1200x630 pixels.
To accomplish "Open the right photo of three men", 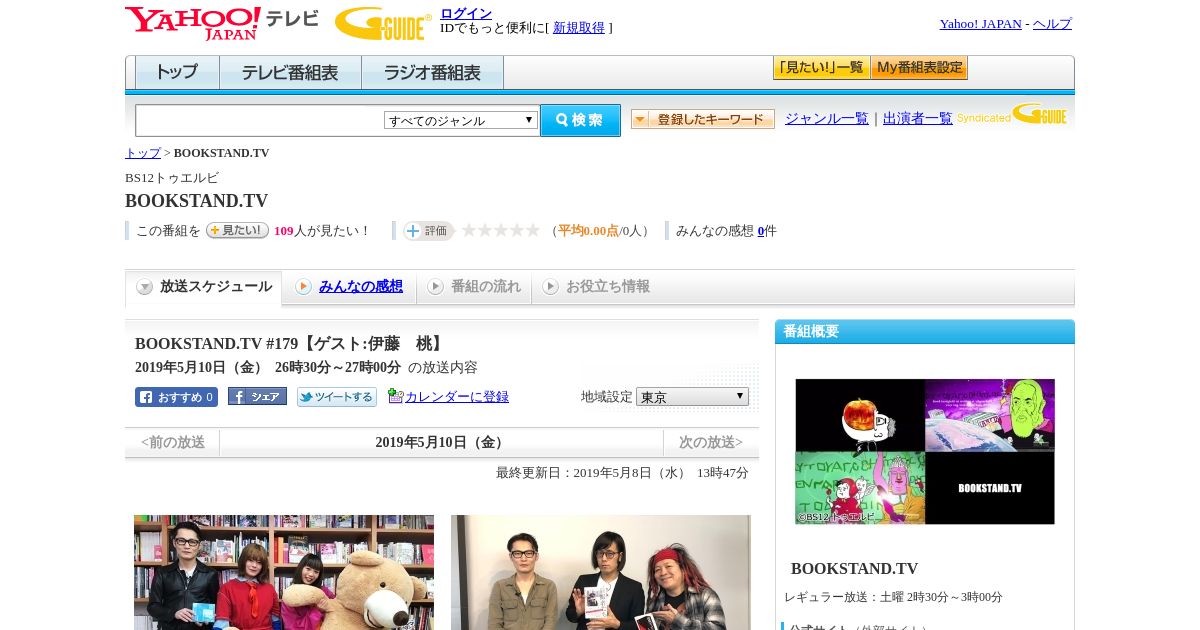I will pos(601,572).
